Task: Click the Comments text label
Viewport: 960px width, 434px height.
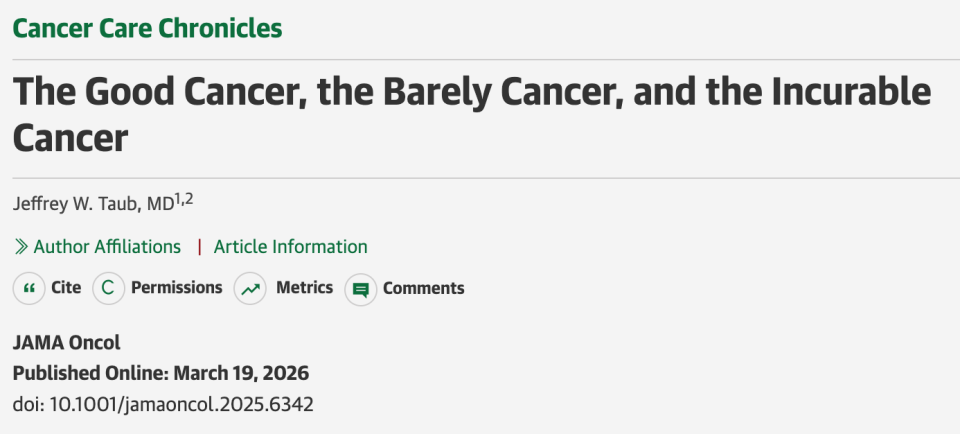Action: point(423,288)
